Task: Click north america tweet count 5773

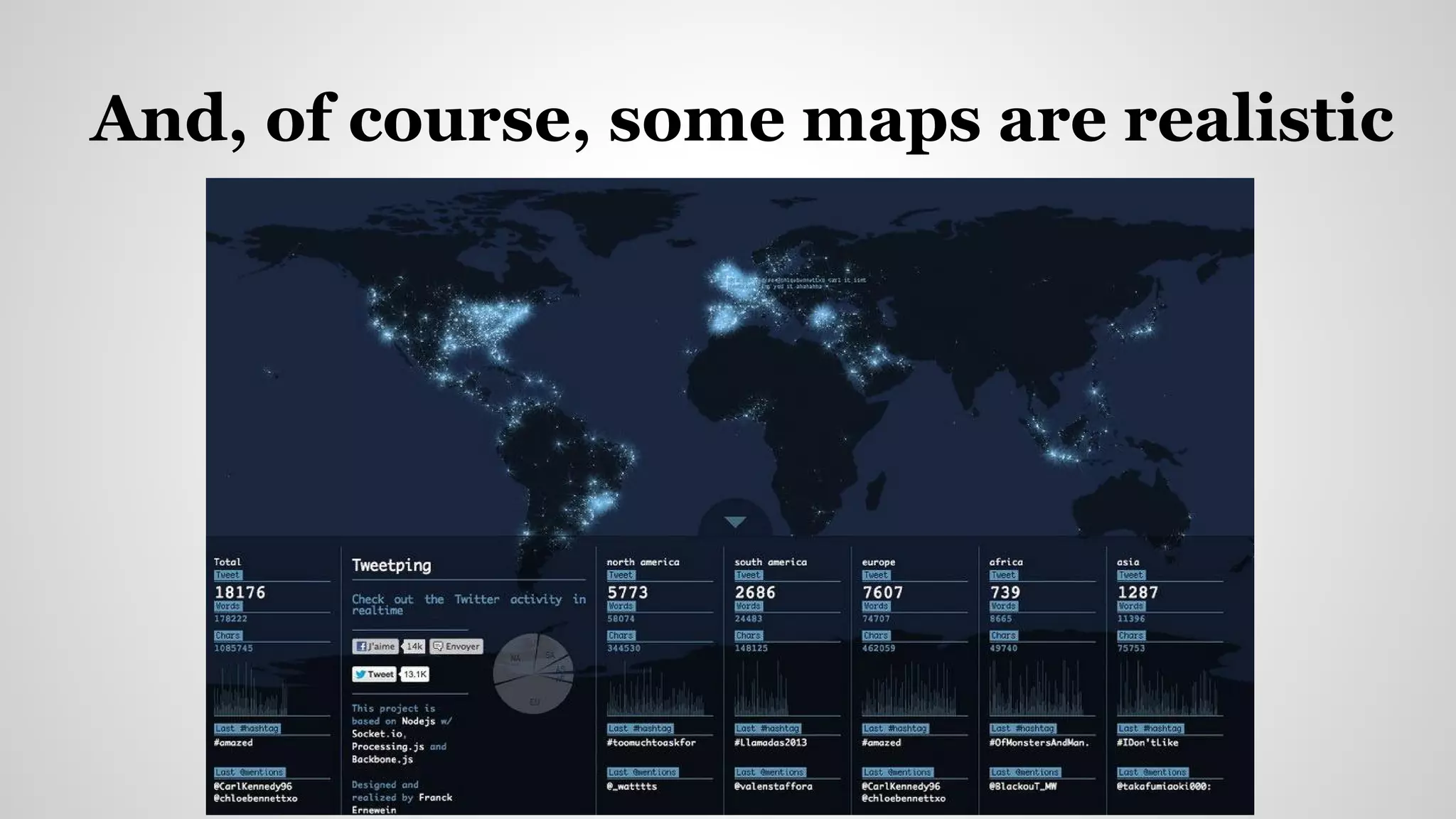Action: coord(628,592)
